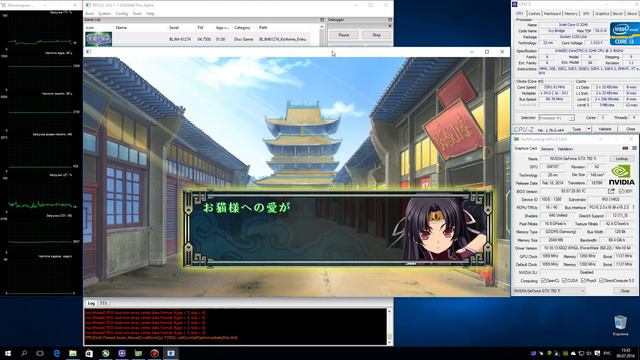Image resolution: width=640 pixels, height=360 pixels.
Task: Open File Explorer from the taskbar
Action: click(x=73, y=353)
